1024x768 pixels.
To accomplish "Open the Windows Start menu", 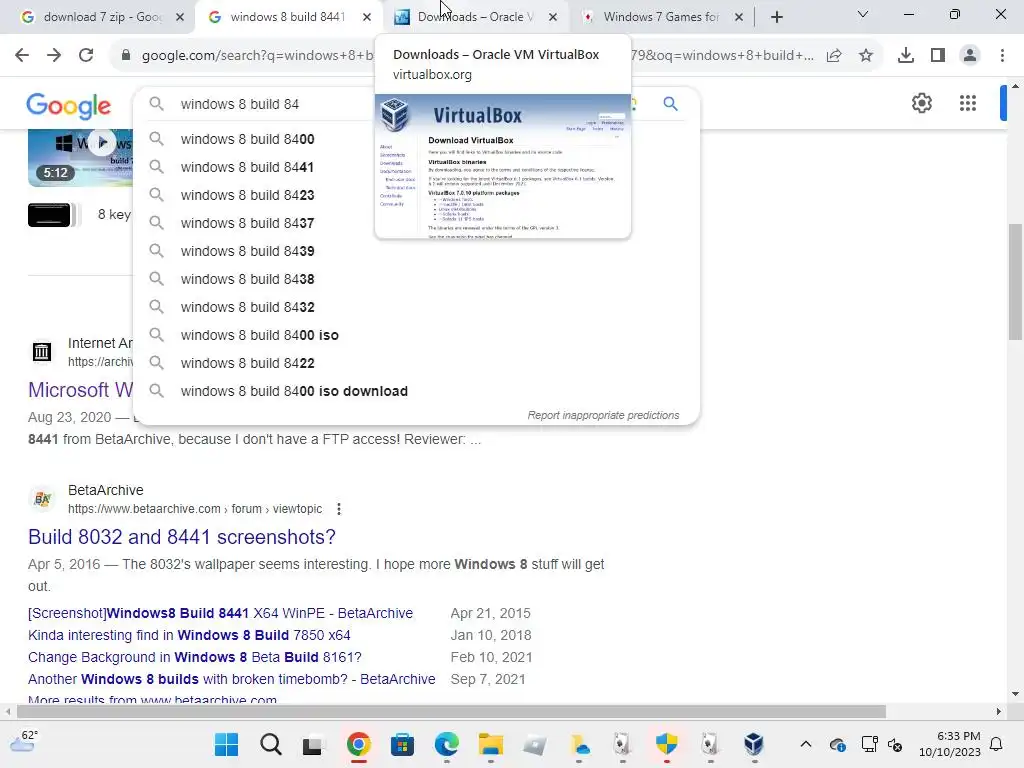I will (x=227, y=744).
